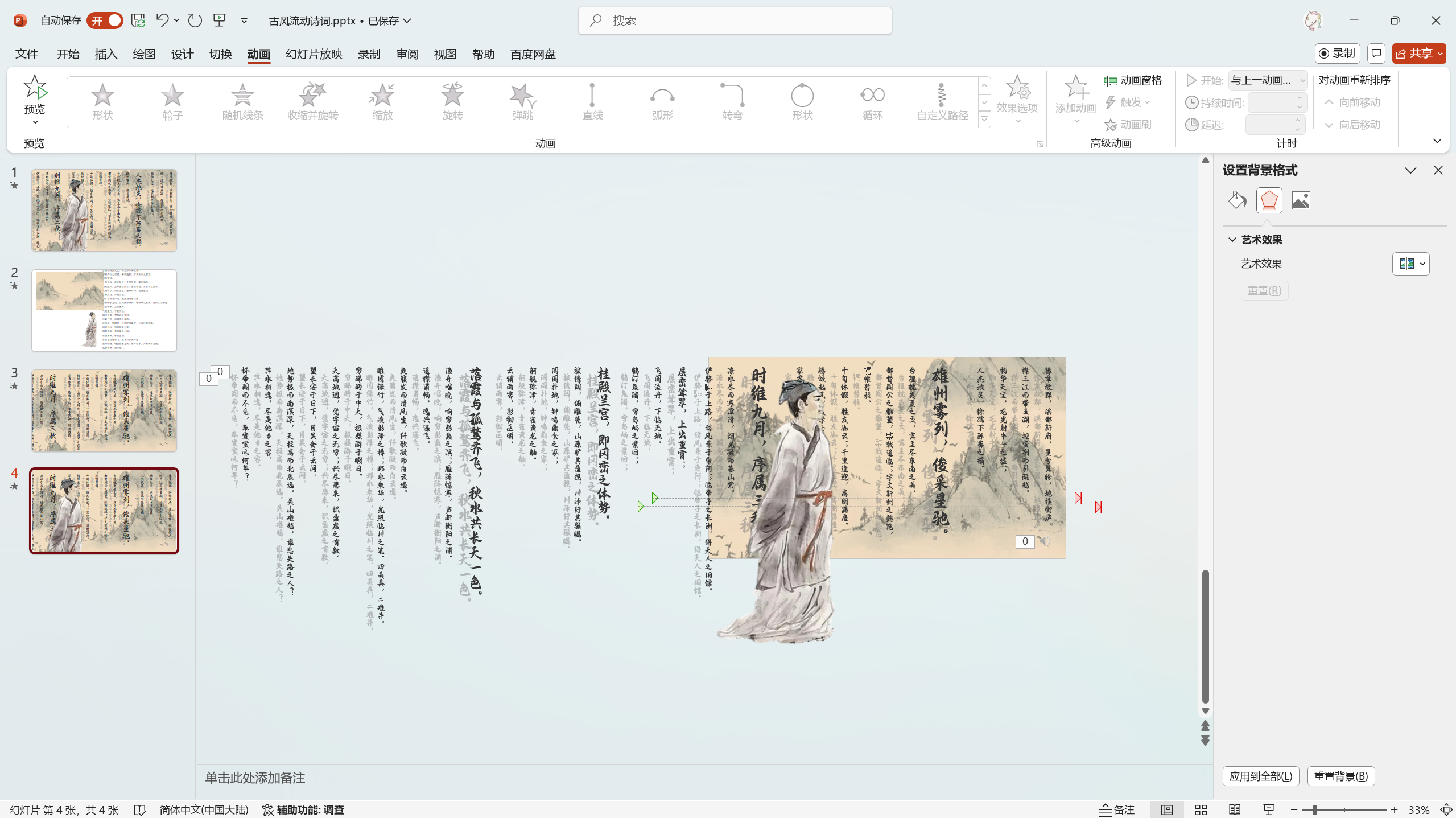Select the 缩放 zoom animation
Viewport: 1456px width, 818px height.
pyautogui.click(x=382, y=102)
